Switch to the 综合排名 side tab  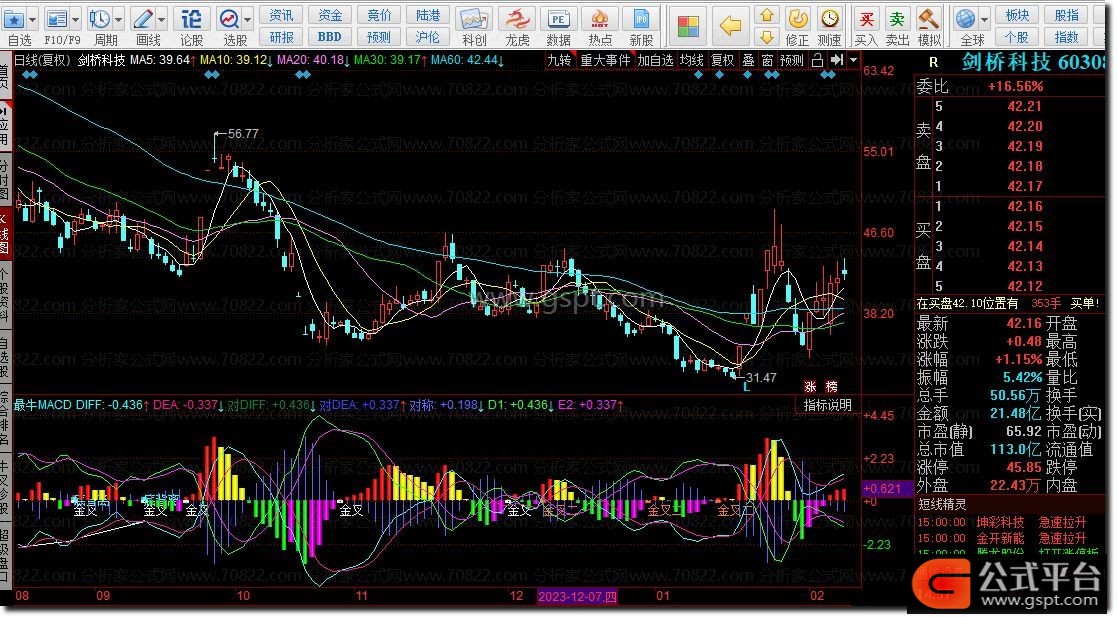[4, 418]
